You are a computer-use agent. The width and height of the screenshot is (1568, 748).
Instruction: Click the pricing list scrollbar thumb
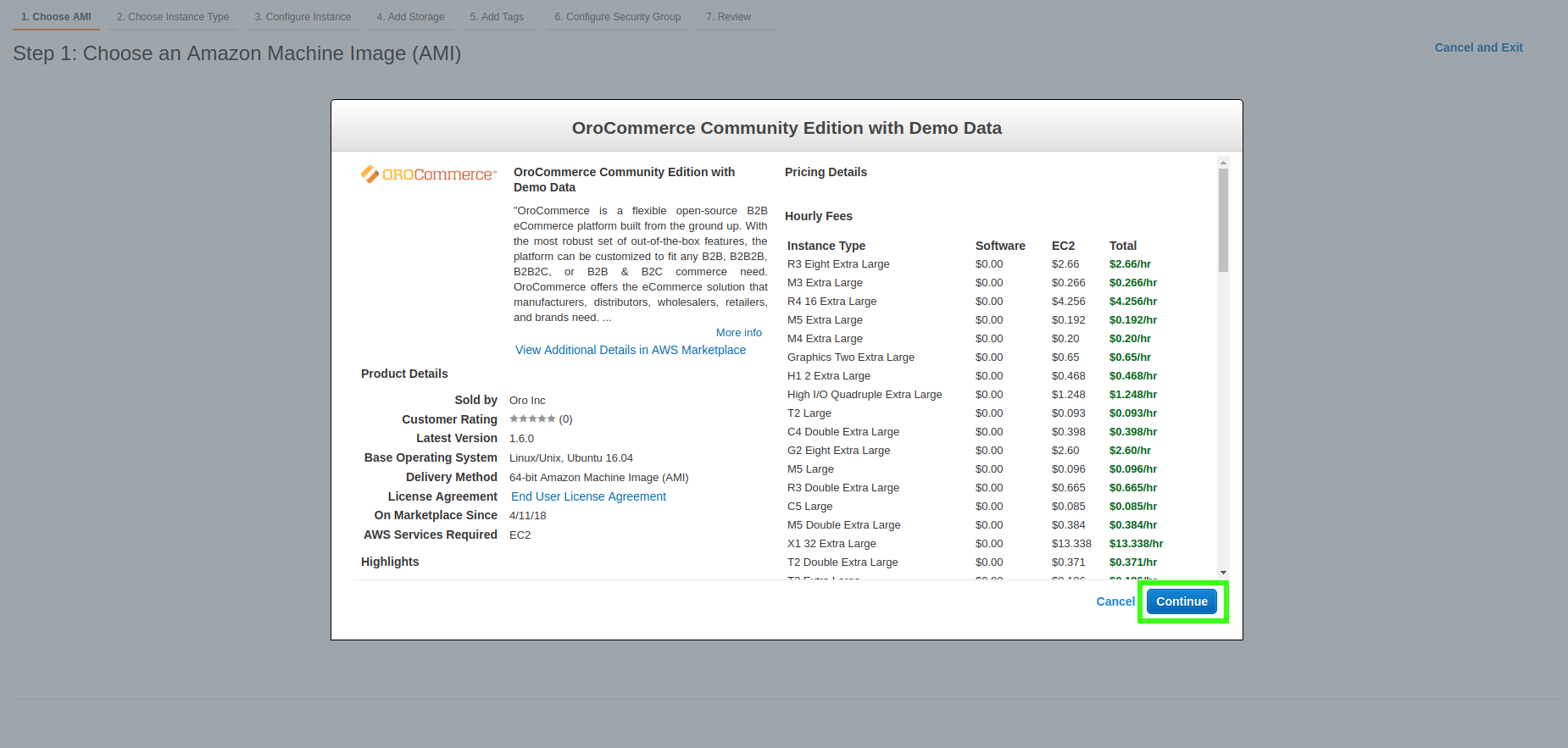[x=1223, y=219]
